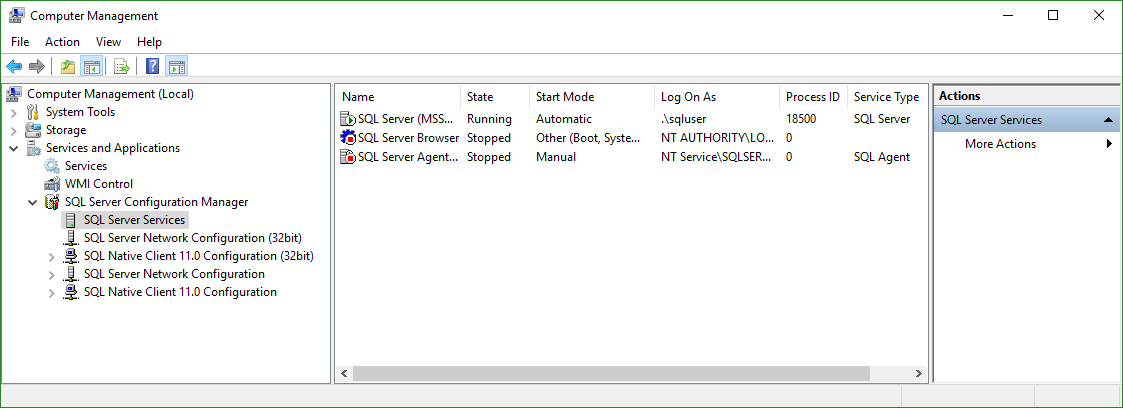1123x408 pixels.
Task: Toggle Show/Hide Console Tree toolbar icon
Action: [x=91, y=67]
